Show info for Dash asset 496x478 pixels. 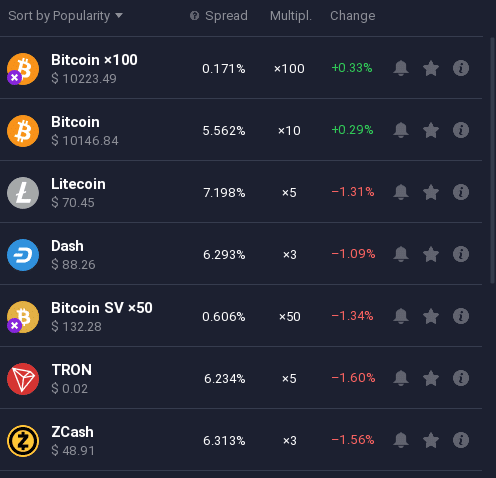[x=461, y=254]
